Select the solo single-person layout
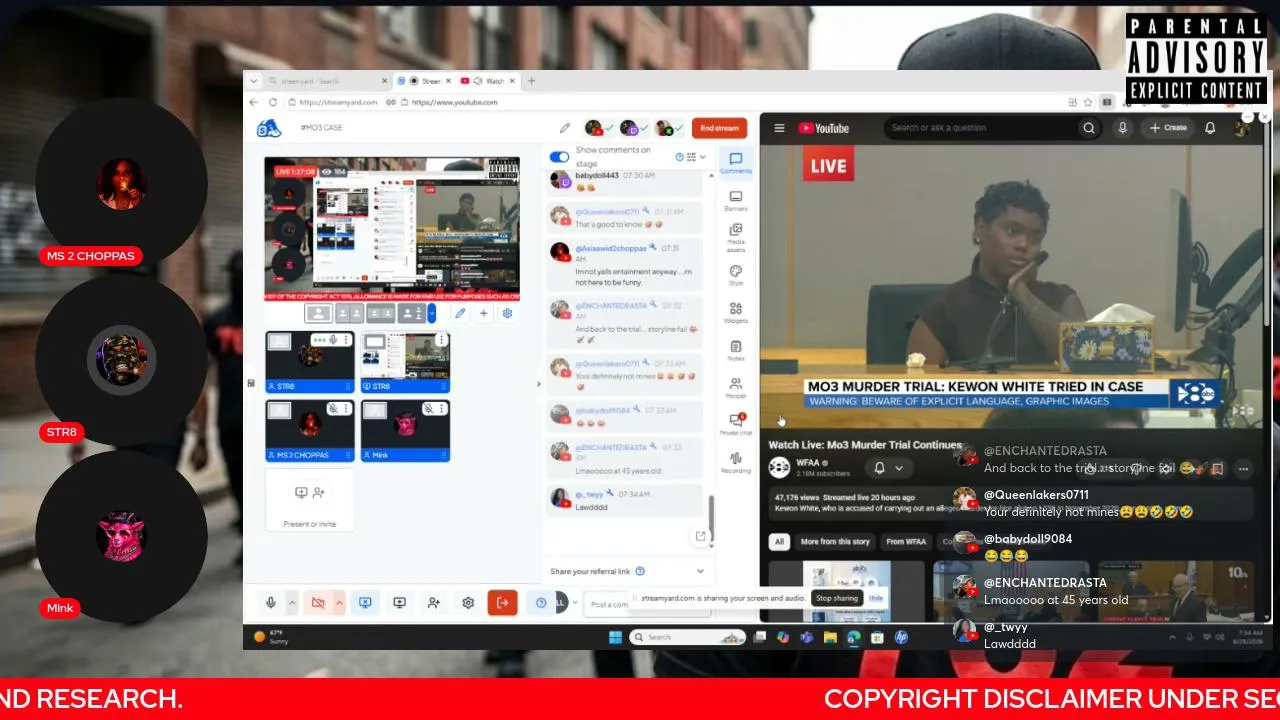This screenshot has width=1280, height=720. [318, 313]
